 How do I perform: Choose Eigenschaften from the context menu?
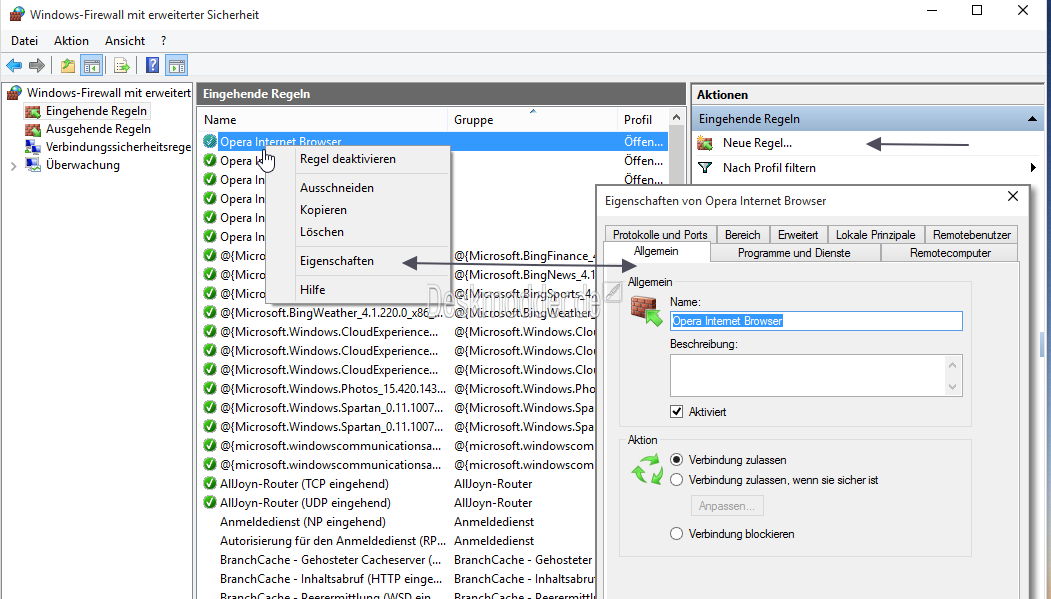click(336, 261)
